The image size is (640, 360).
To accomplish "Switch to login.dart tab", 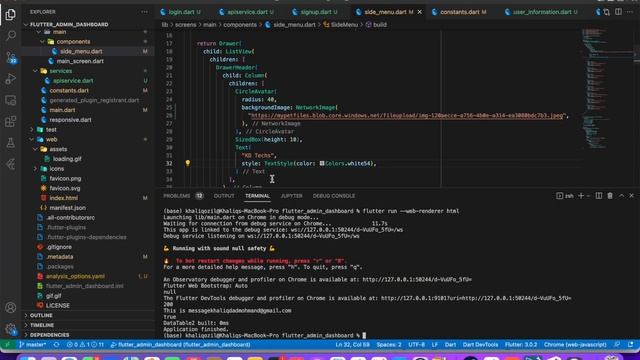I will [x=181, y=12].
